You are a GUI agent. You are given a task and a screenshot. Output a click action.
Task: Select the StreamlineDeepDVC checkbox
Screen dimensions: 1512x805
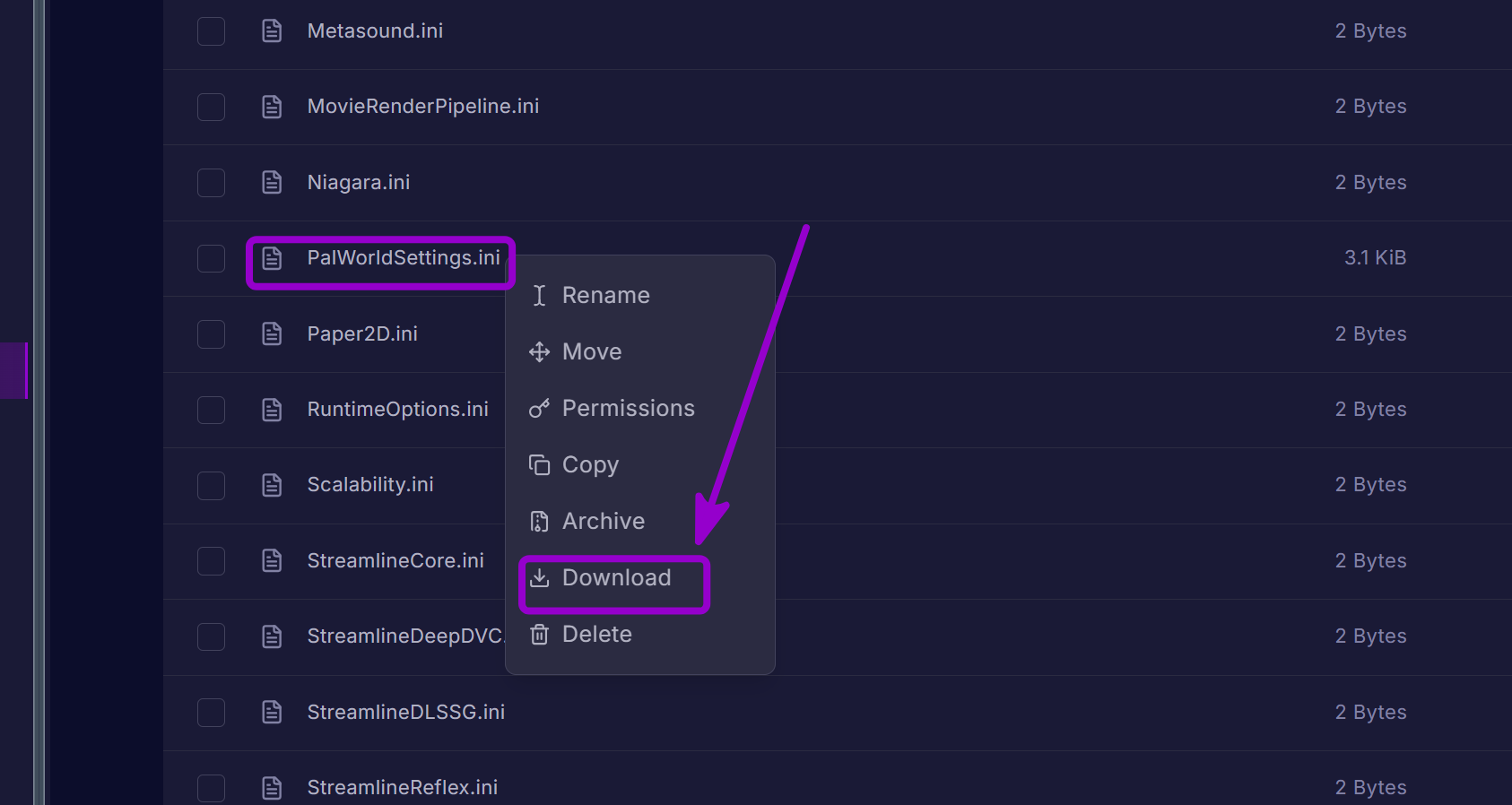(211, 636)
